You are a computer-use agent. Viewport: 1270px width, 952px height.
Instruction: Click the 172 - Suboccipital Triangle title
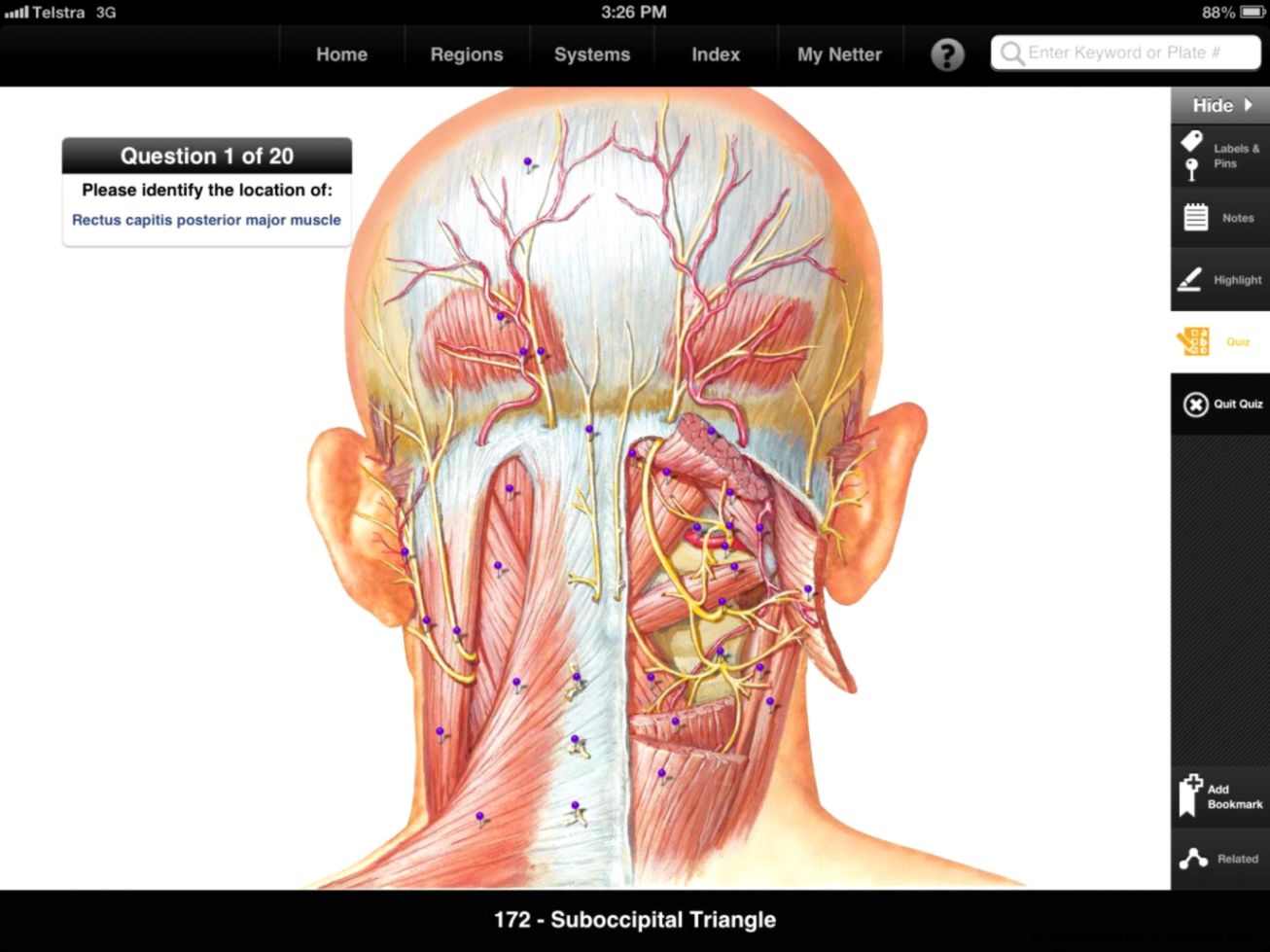coord(635,920)
